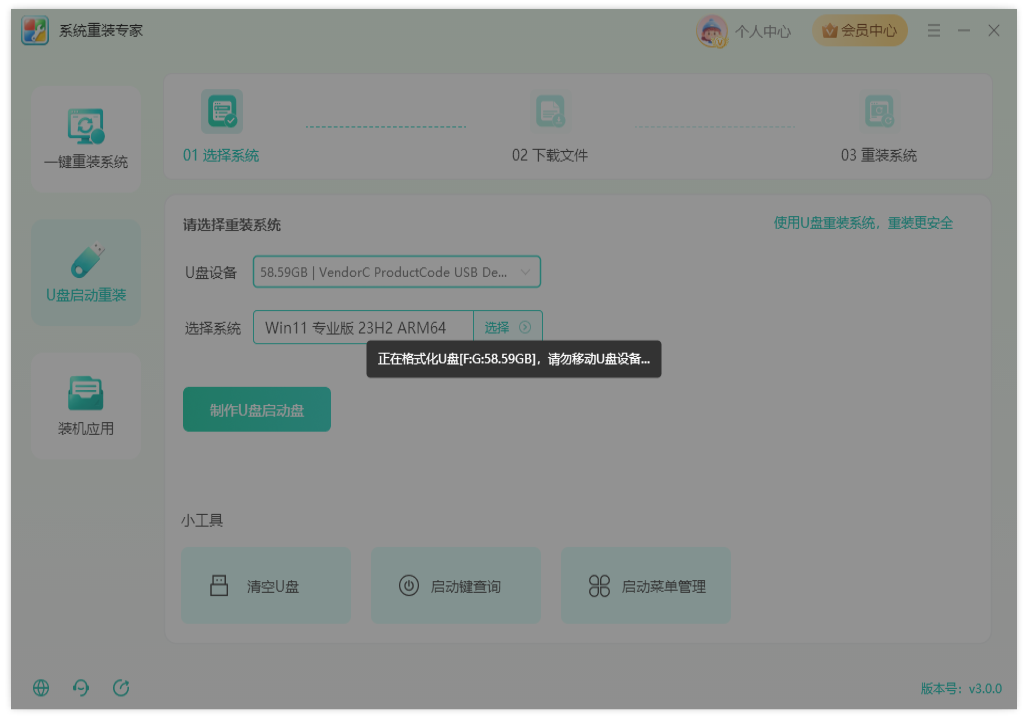The image size is (1024, 726).
Task: Click the 01 选择系统 step label
Action: (221, 155)
